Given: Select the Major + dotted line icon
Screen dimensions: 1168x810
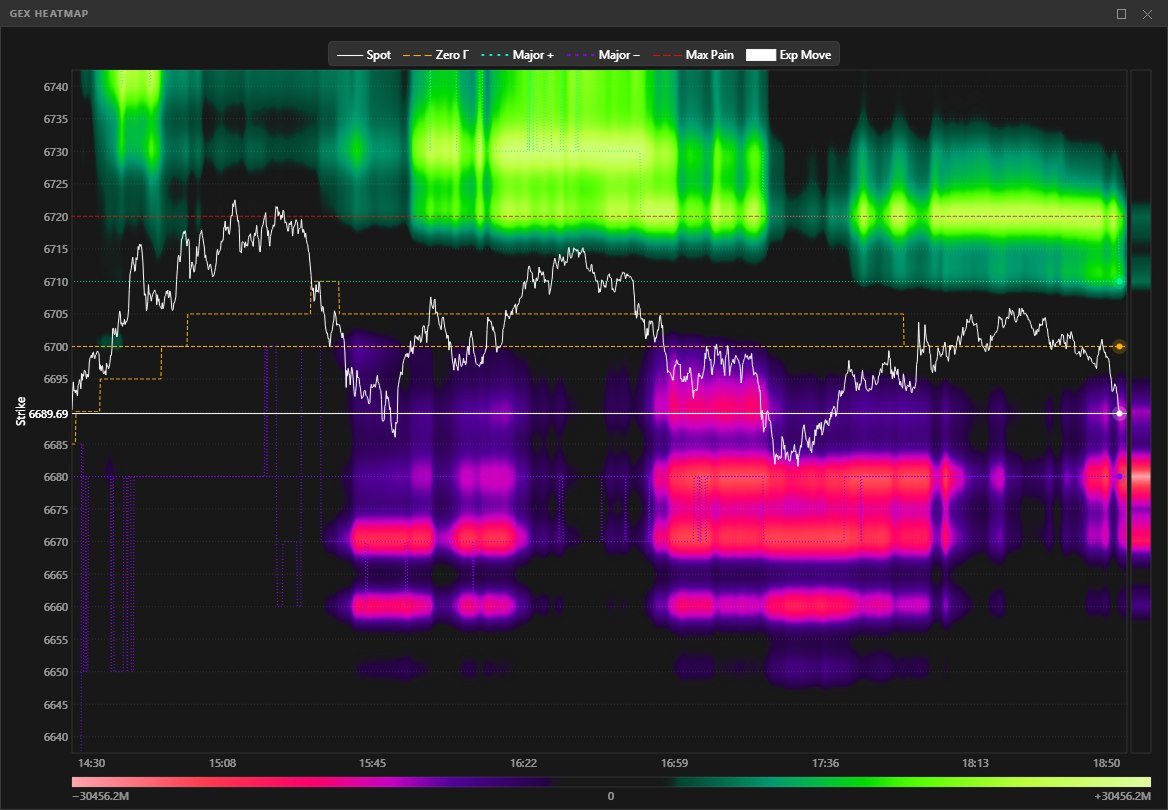Looking at the screenshot, I should click(x=496, y=55).
